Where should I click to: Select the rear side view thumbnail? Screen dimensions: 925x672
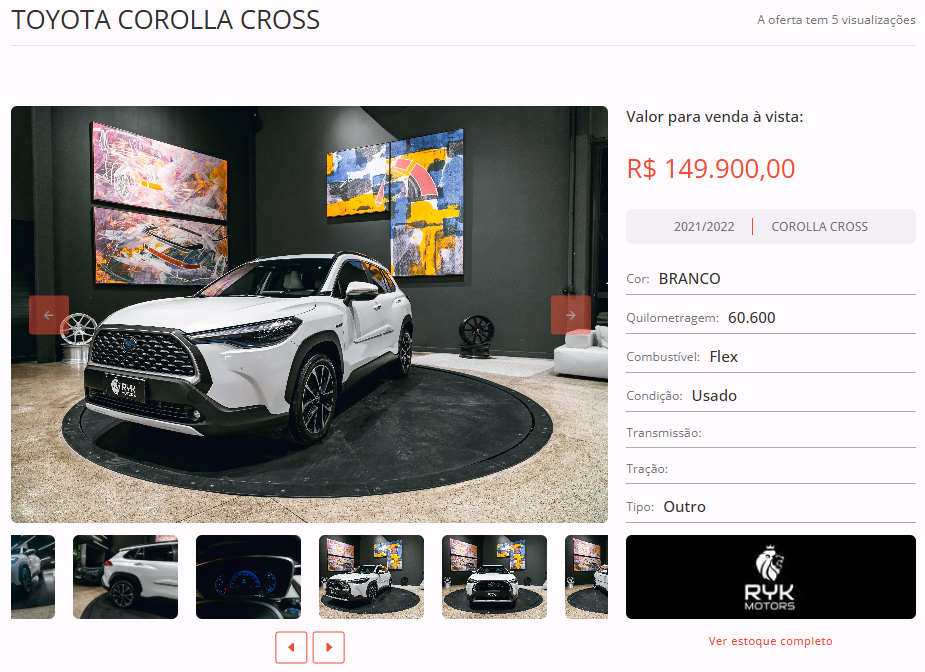click(x=125, y=577)
